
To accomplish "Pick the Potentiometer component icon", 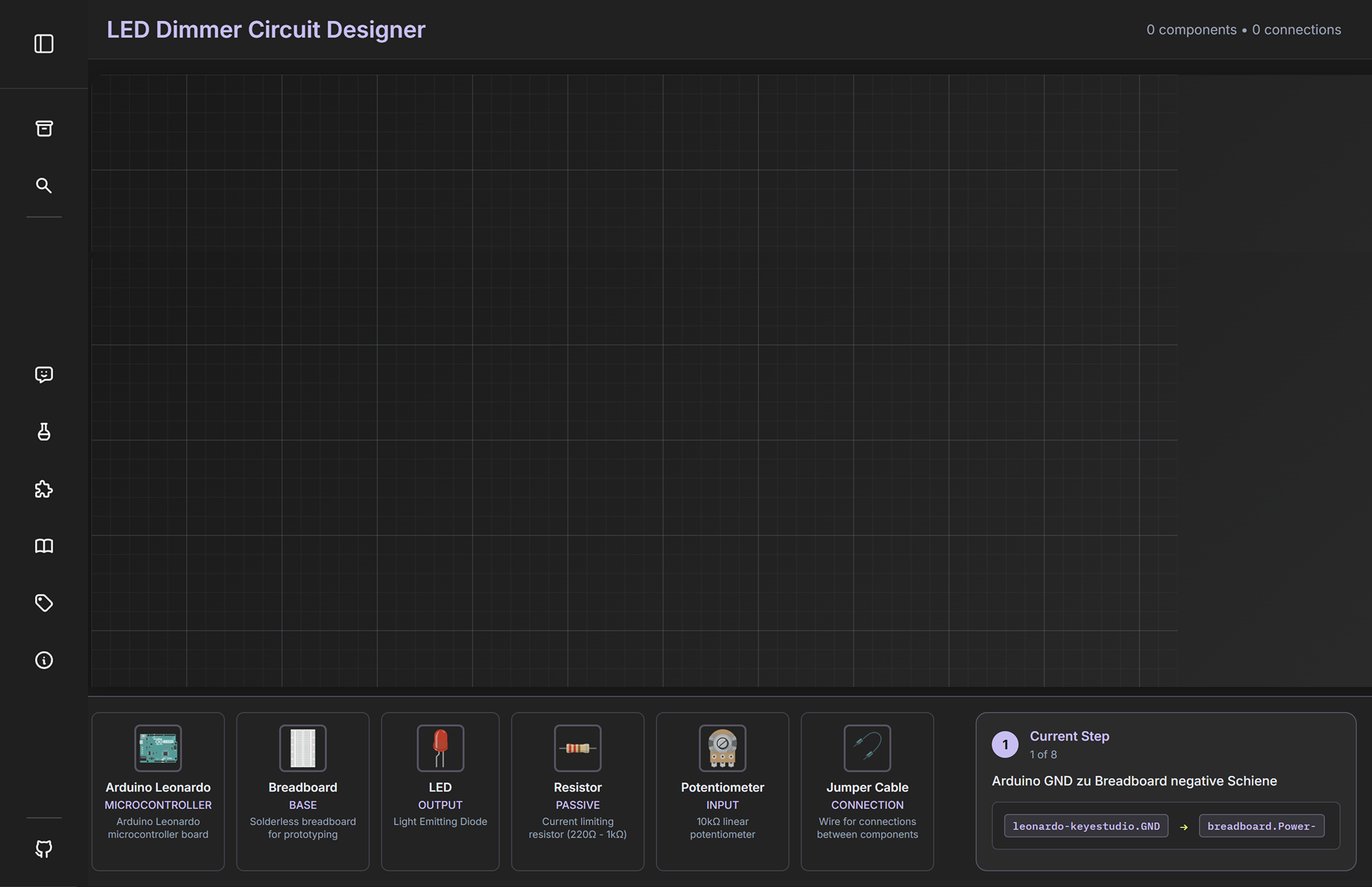I will 722,748.
